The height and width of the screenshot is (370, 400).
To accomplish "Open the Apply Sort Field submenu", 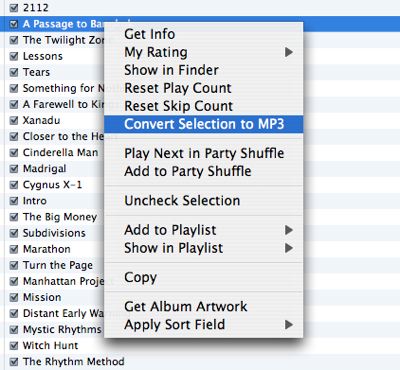I will tap(204, 325).
